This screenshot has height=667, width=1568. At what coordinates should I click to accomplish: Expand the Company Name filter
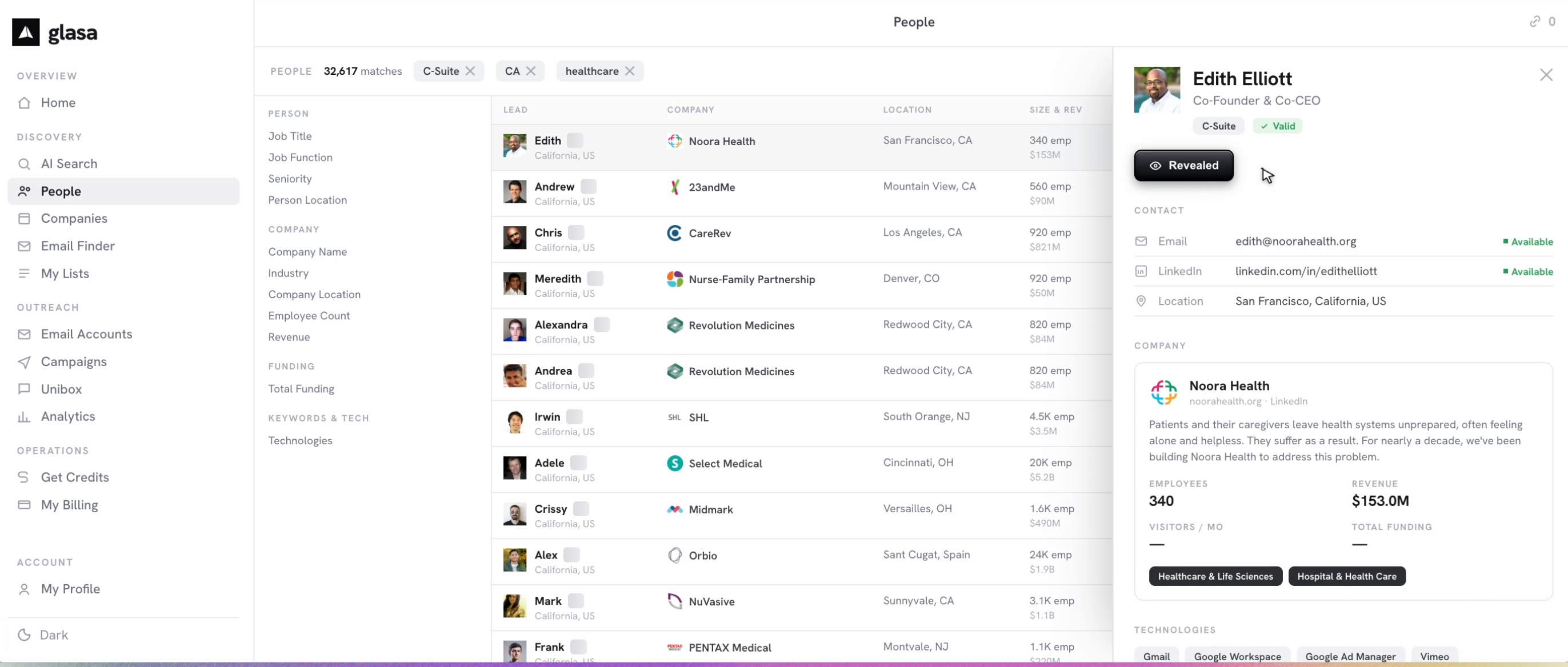[307, 252]
